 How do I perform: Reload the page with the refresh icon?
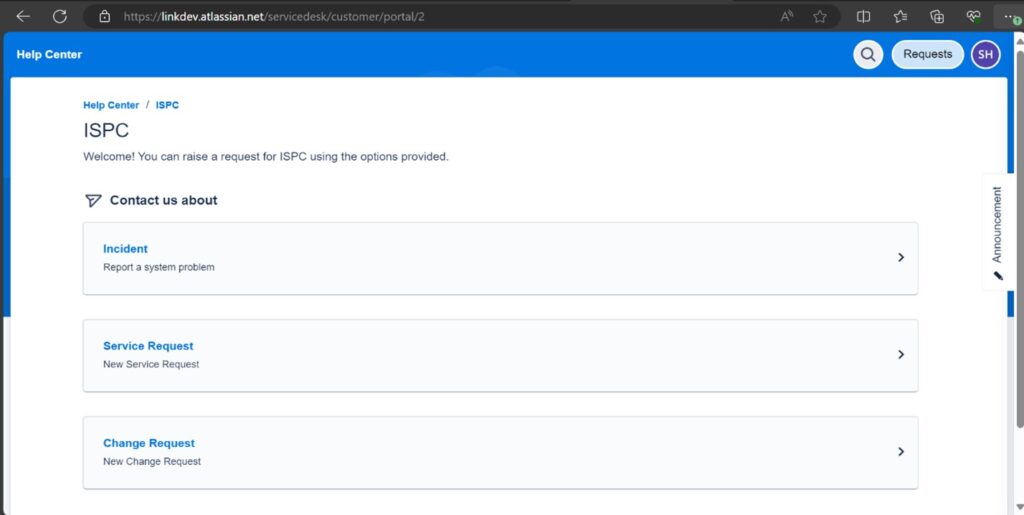tap(59, 16)
